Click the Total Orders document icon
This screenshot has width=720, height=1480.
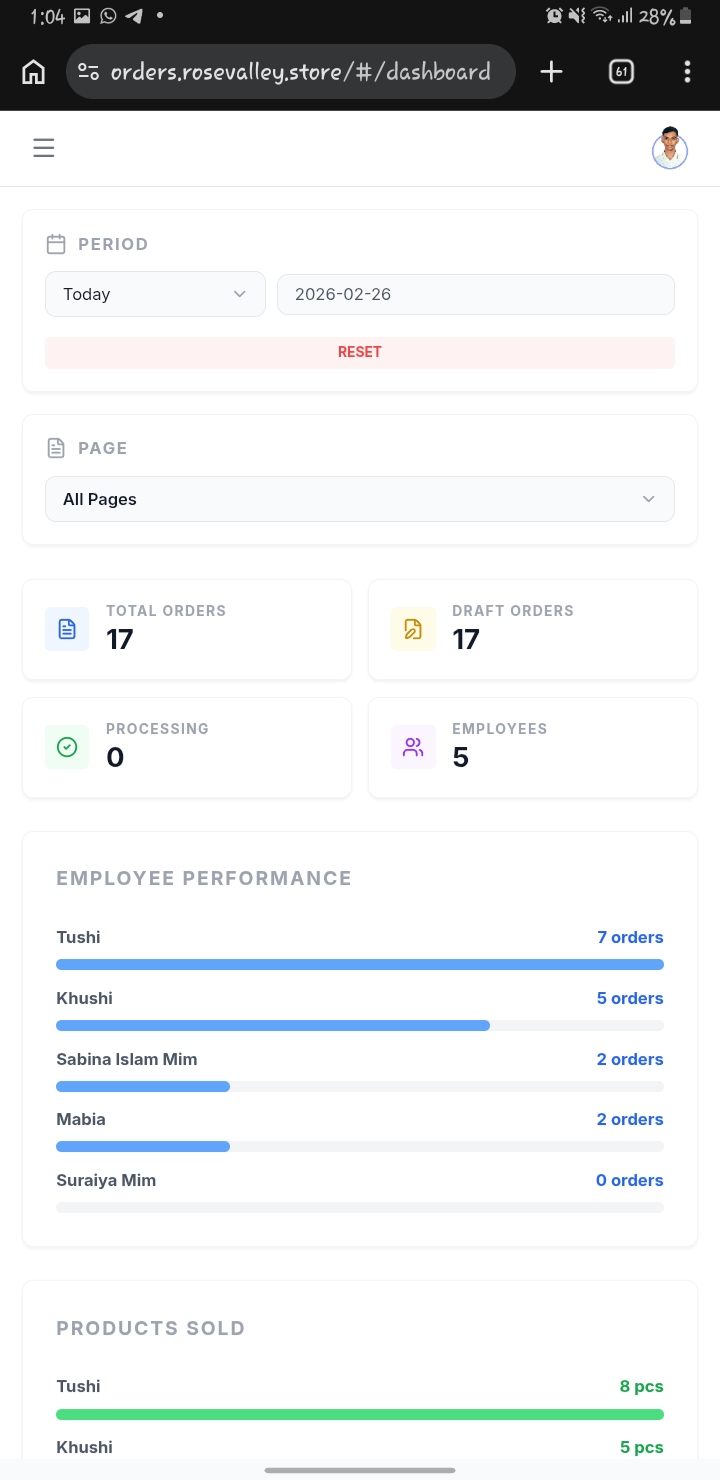(67, 629)
